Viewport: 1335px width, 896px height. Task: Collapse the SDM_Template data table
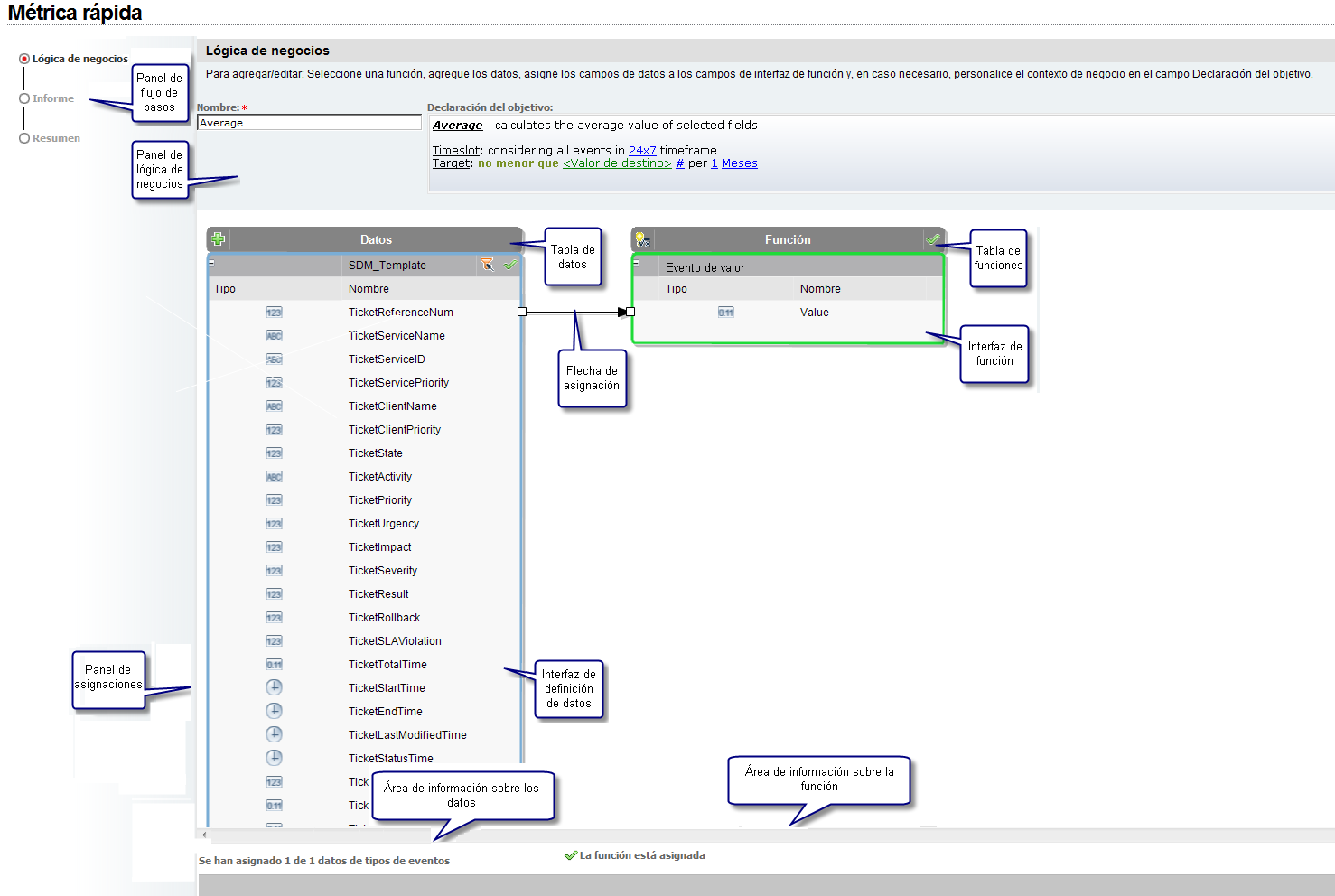tap(211, 263)
